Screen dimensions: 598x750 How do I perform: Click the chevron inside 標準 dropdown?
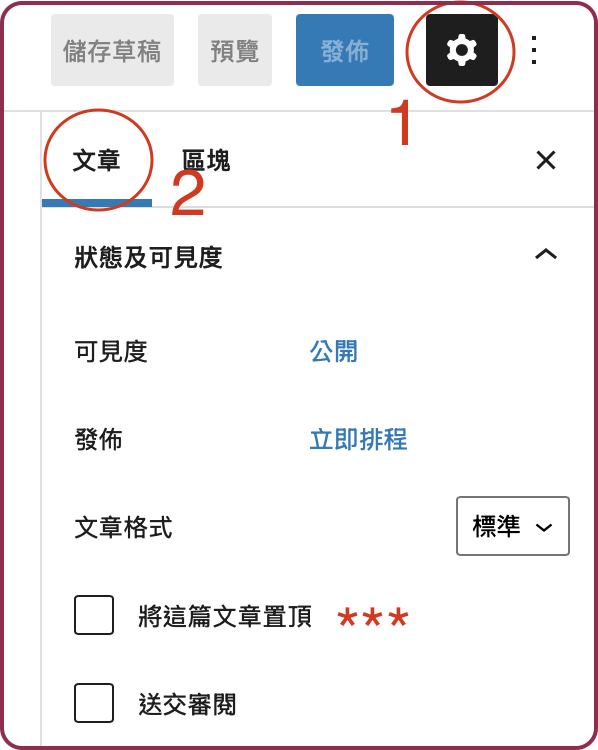point(544,527)
